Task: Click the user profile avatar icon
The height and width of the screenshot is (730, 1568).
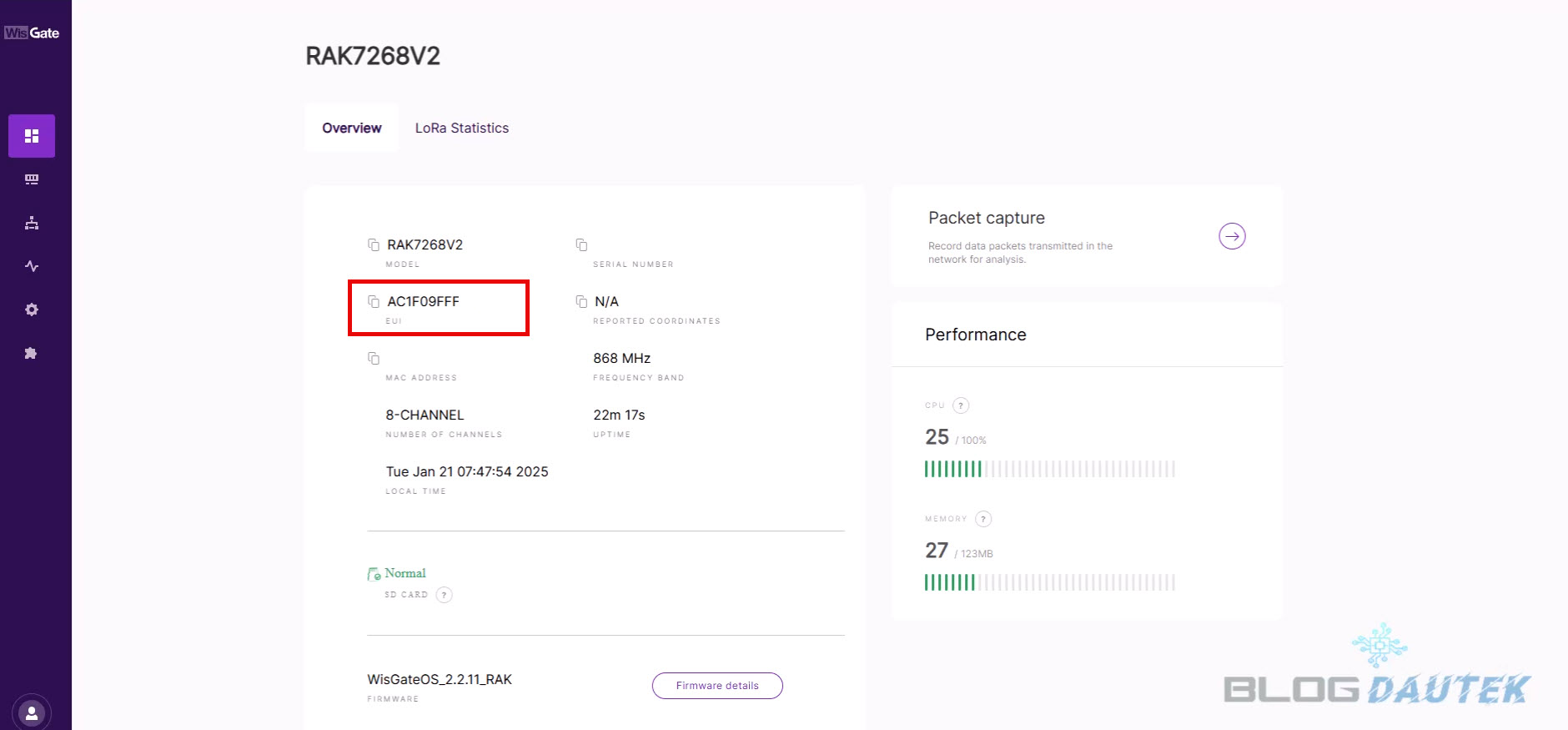Action: 32,713
